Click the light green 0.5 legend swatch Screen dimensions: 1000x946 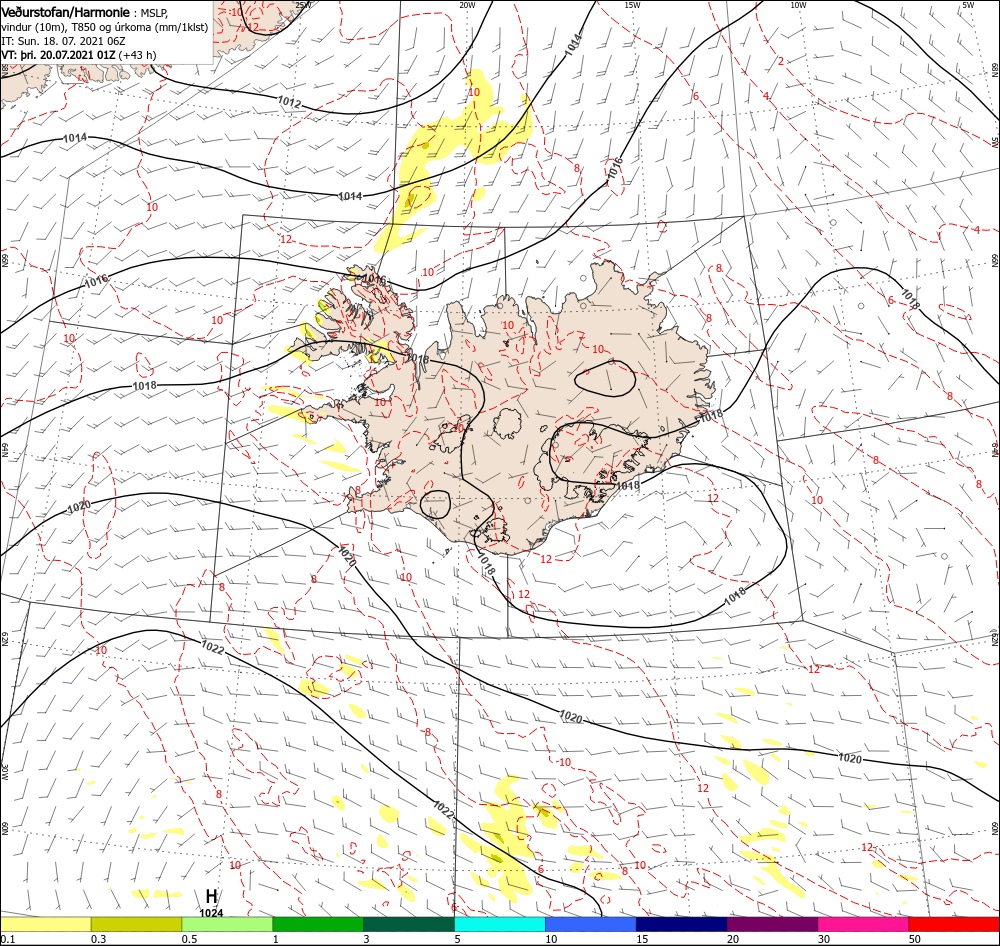pos(227,924)
